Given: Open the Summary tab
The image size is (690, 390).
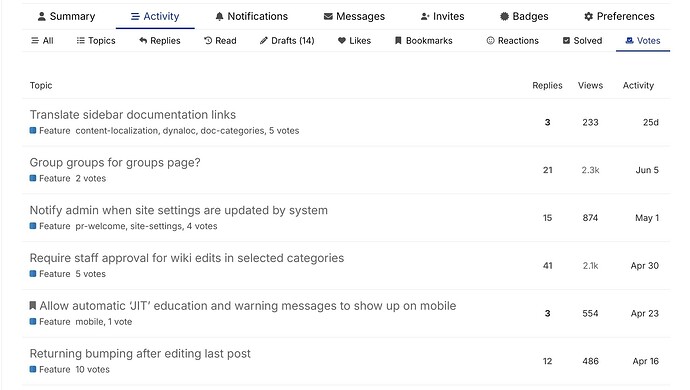Looking at the screenshot, I should 66,16.
